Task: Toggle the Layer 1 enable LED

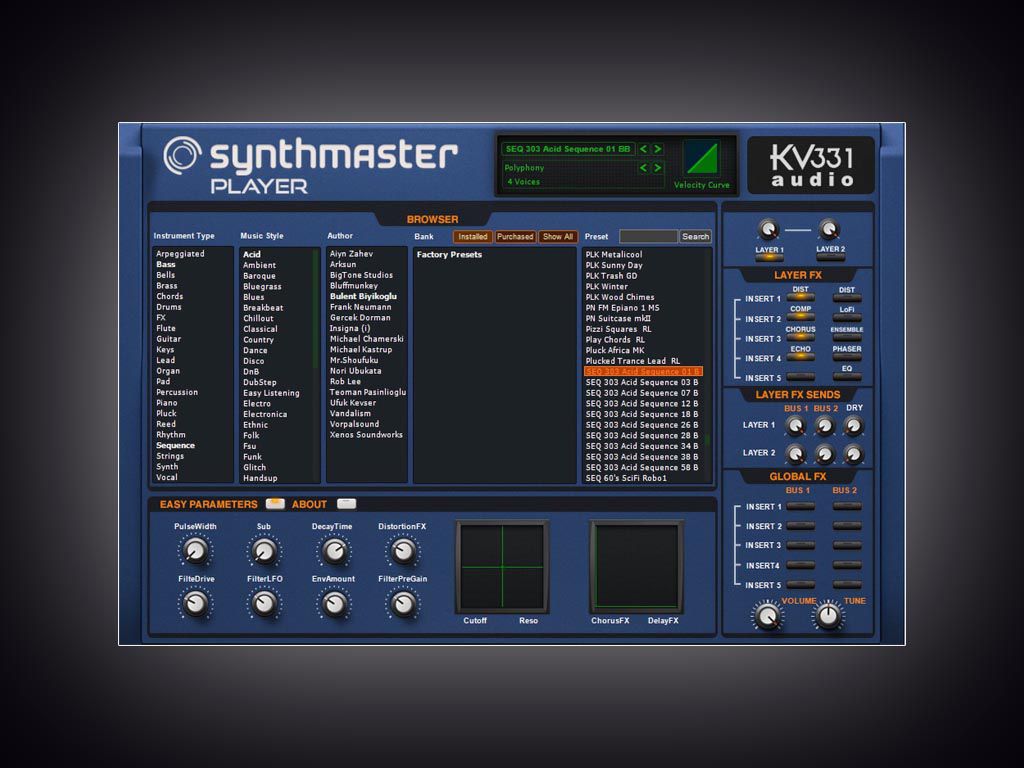Action: click(769, 257)
